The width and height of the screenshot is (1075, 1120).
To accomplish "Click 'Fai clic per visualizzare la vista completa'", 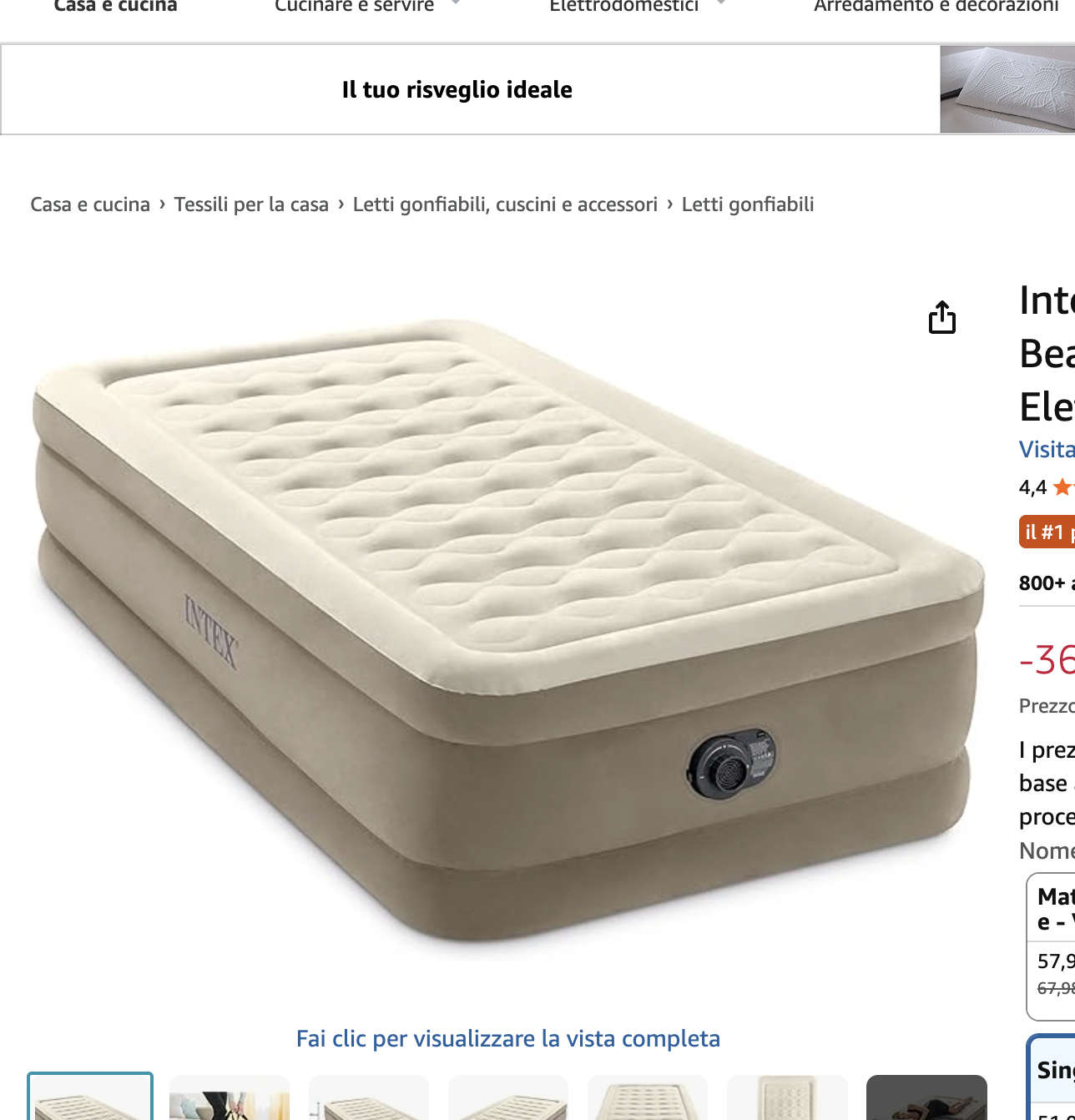I will [508, 1038].
